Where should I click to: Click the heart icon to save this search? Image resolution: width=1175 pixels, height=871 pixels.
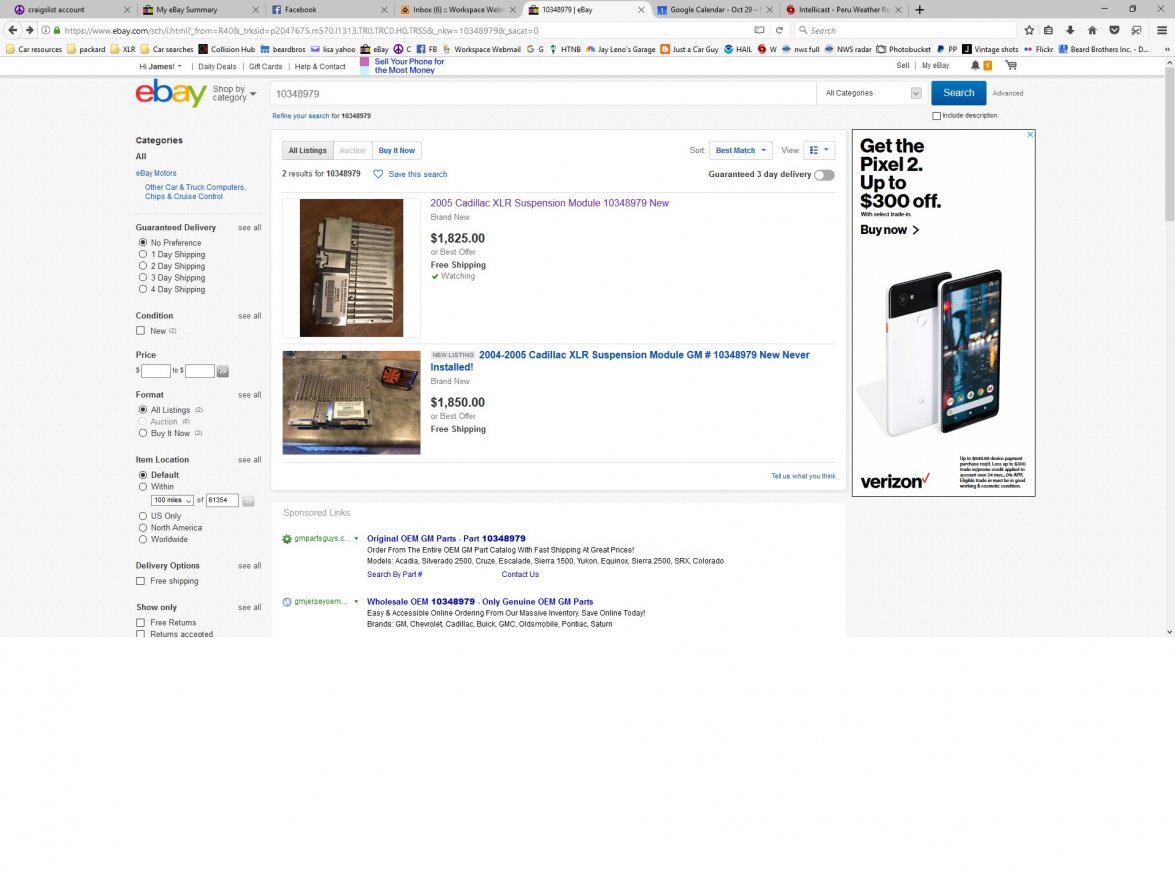378,174
